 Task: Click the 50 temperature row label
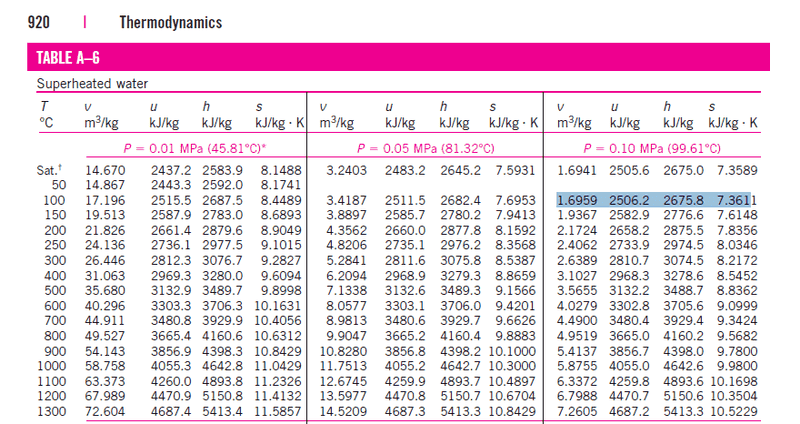coord(56,185)
